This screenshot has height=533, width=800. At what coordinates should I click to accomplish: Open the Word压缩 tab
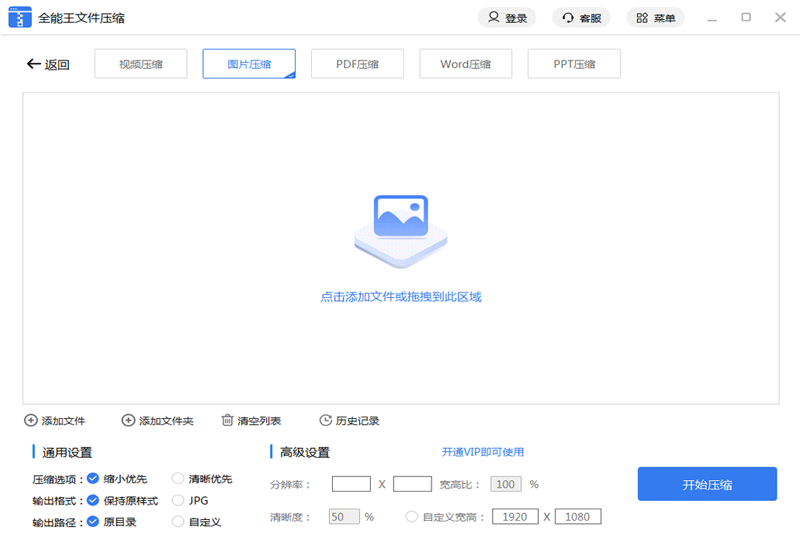coord(465,64)
